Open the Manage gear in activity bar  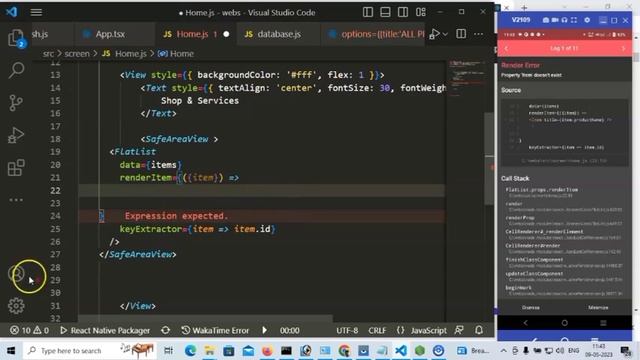[16, 306]
